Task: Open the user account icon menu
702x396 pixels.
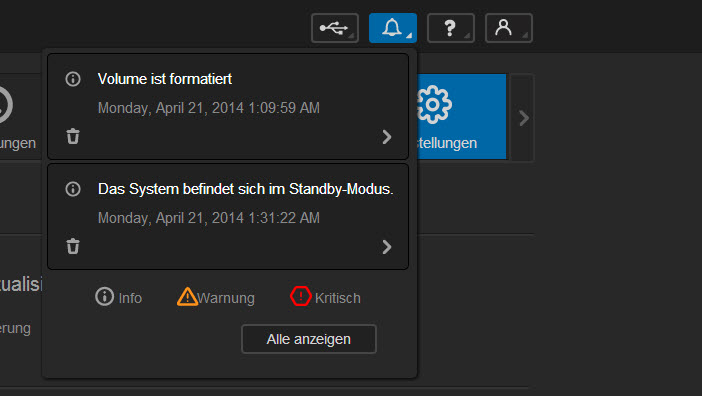Action: [509, 28]
